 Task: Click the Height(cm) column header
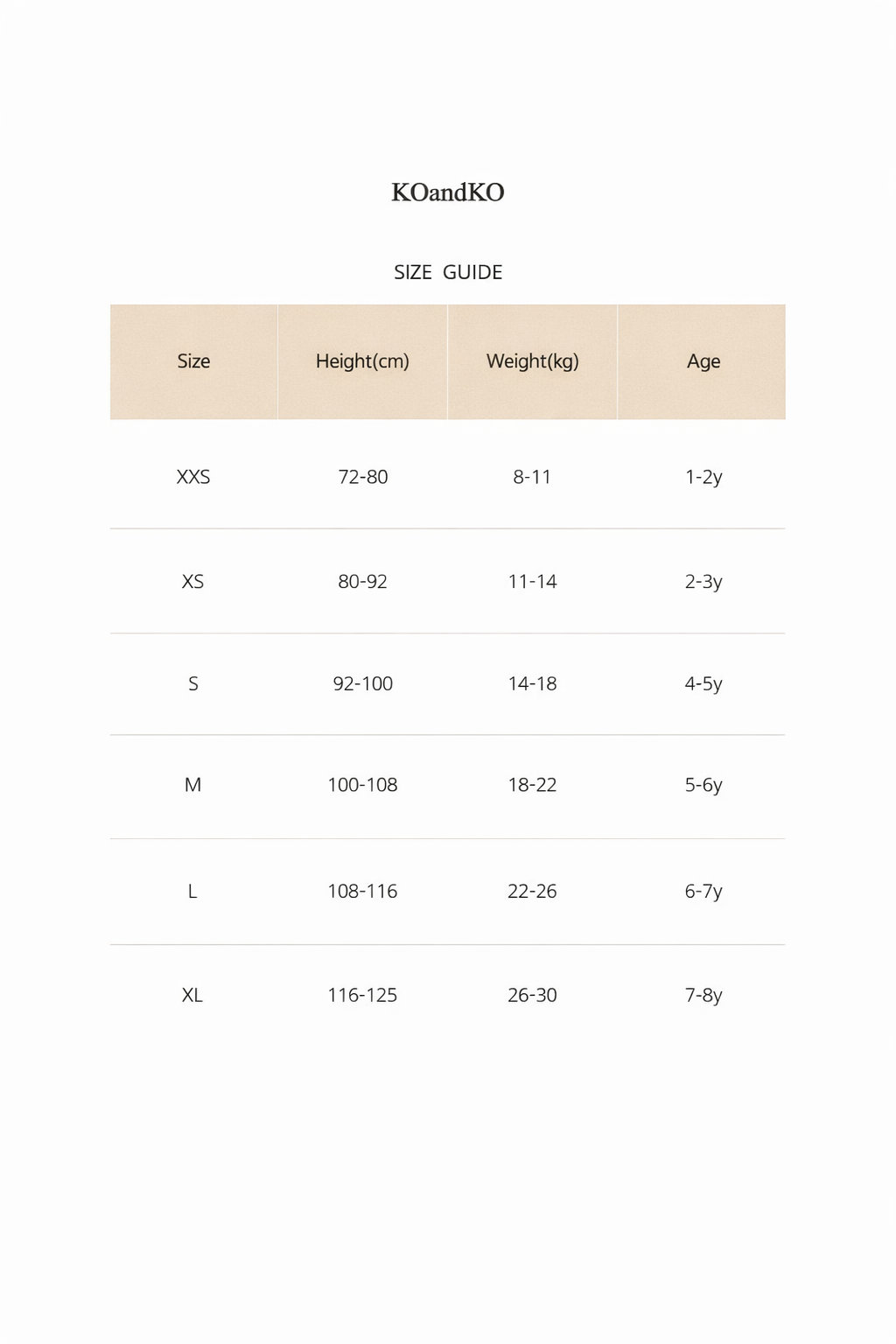[x=362, y=361]
